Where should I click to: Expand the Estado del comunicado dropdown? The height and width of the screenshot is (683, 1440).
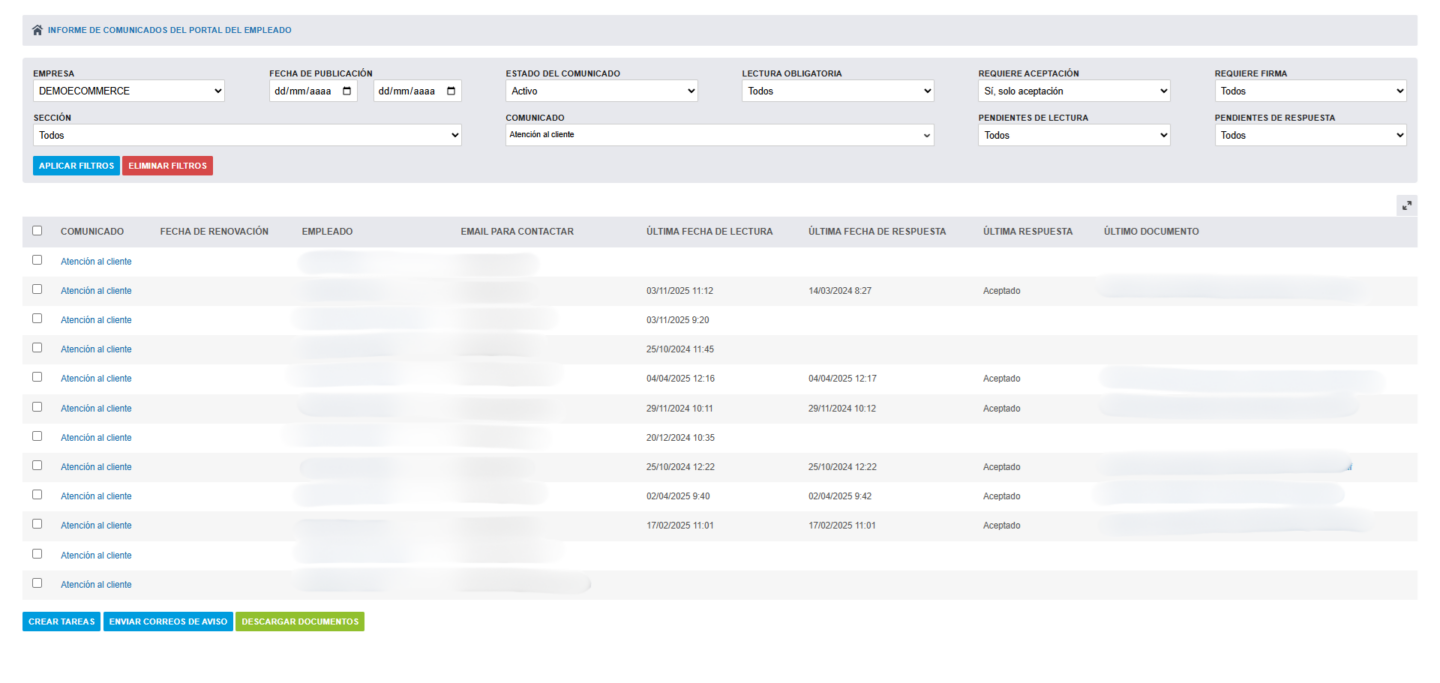pyautogui.click(x=601, y=91)
